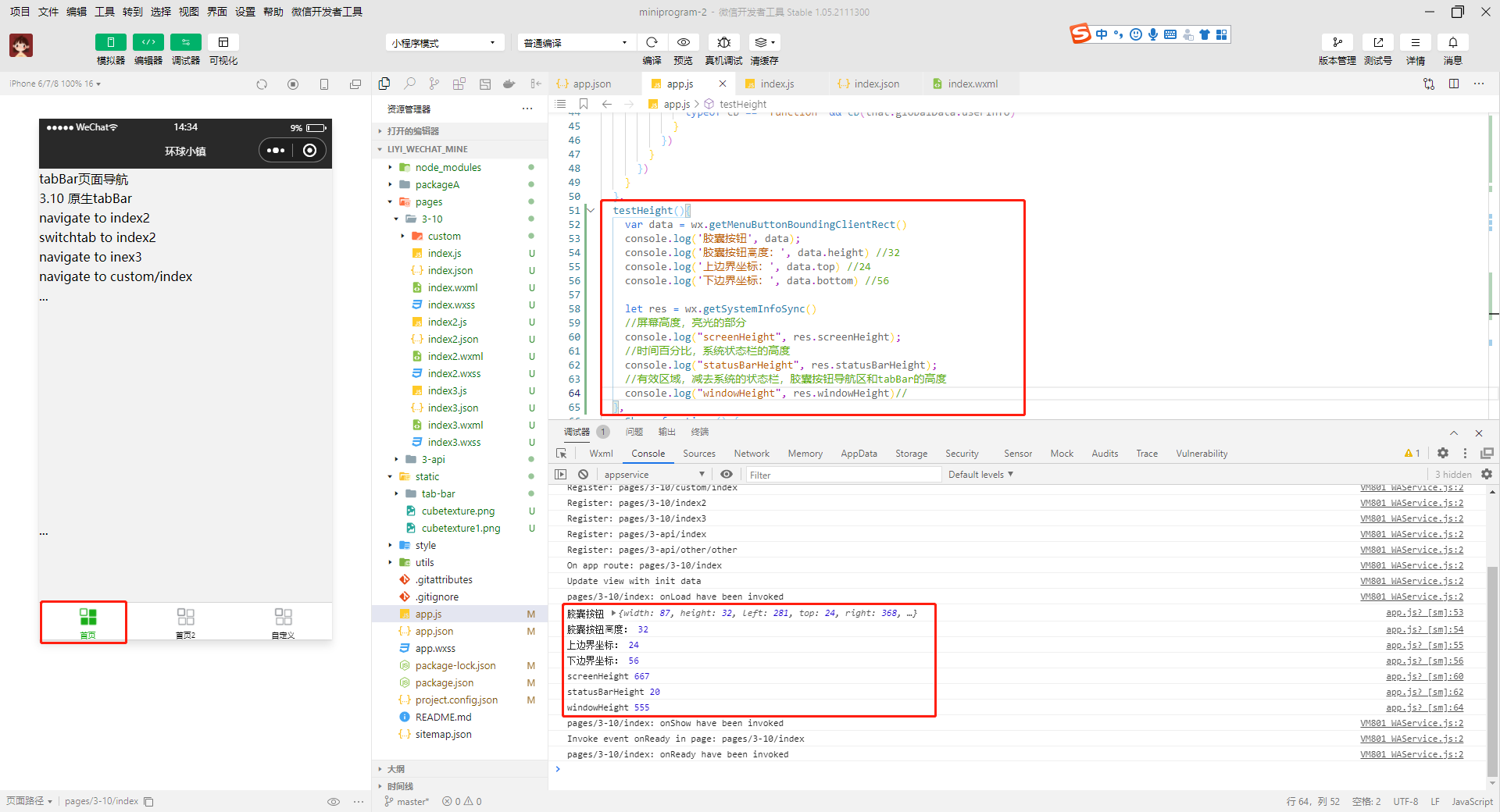1500x812 pixels.
Task: Switch to the index.wxml editor tab
Action: point(972,84)
